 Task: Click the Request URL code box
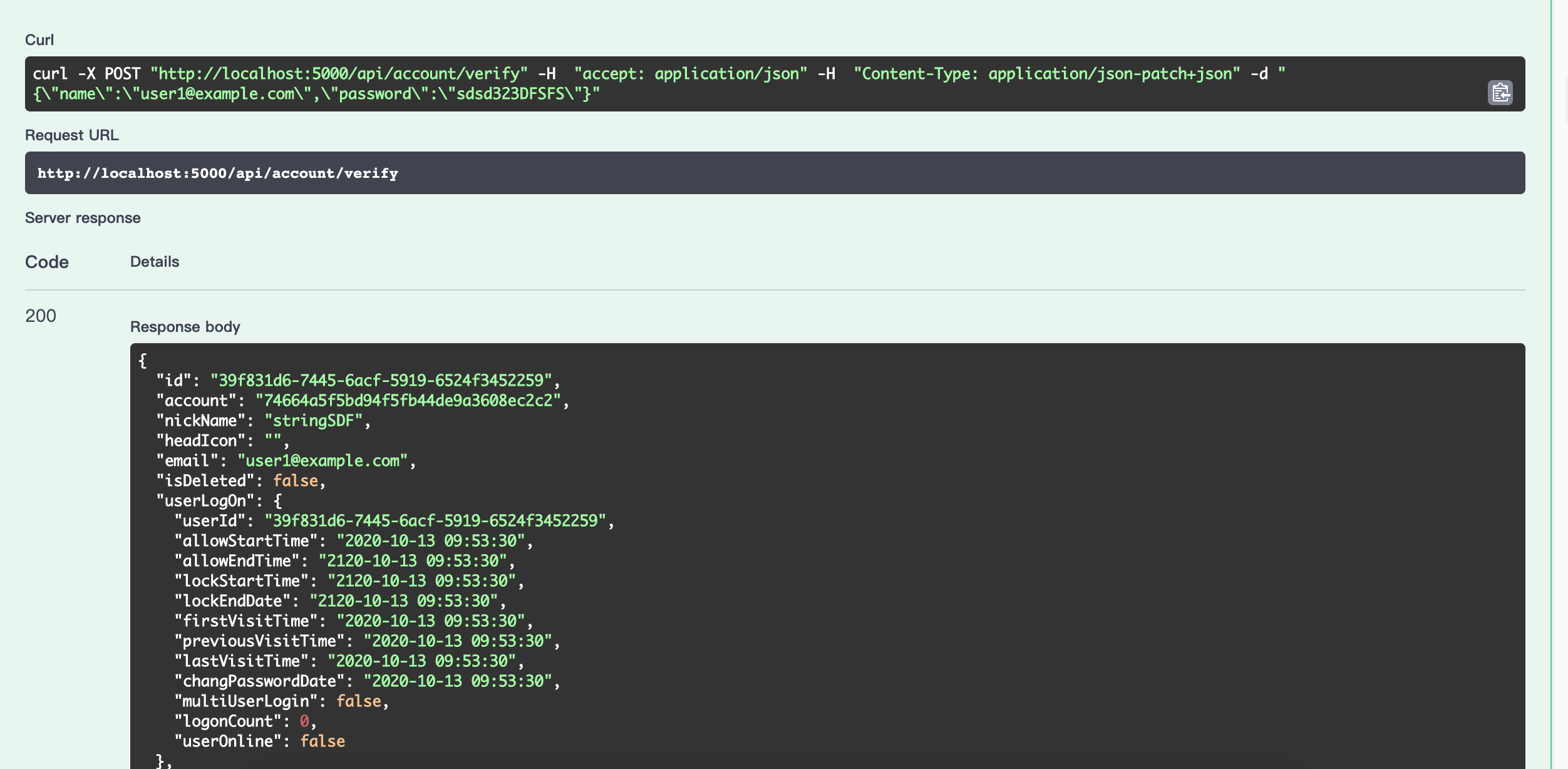point(774,173)
